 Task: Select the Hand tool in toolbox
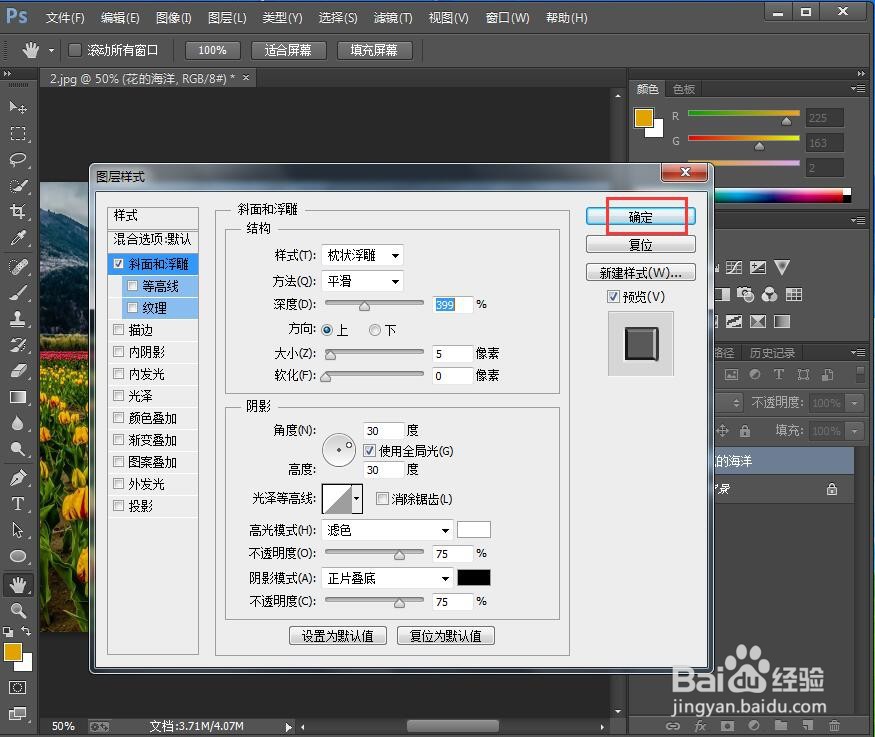click(18, 585)
